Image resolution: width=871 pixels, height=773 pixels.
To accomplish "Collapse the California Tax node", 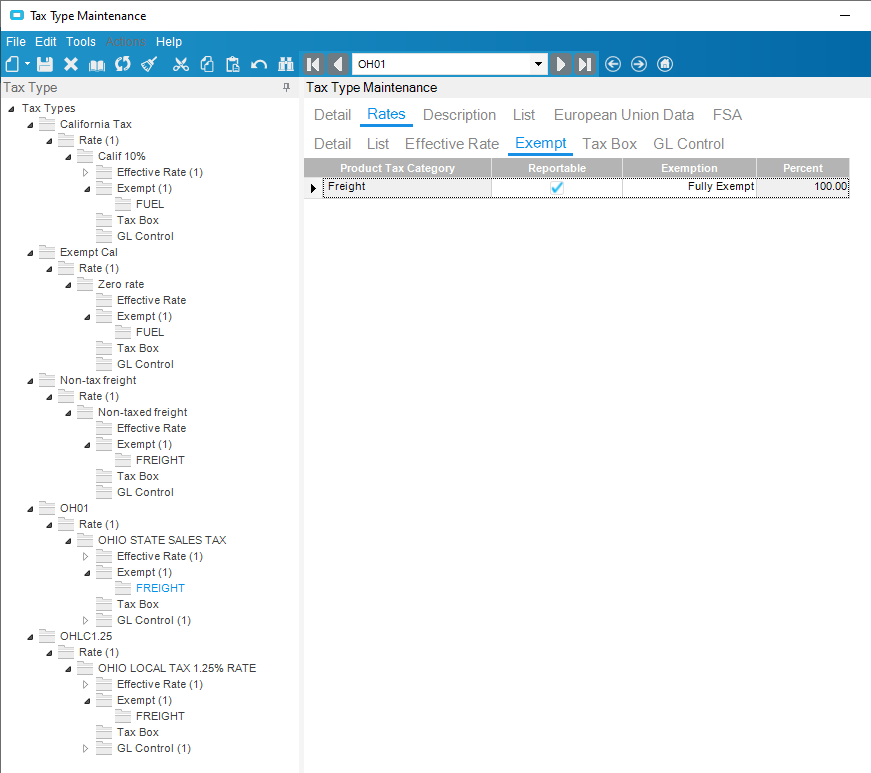I will [30, 125].
